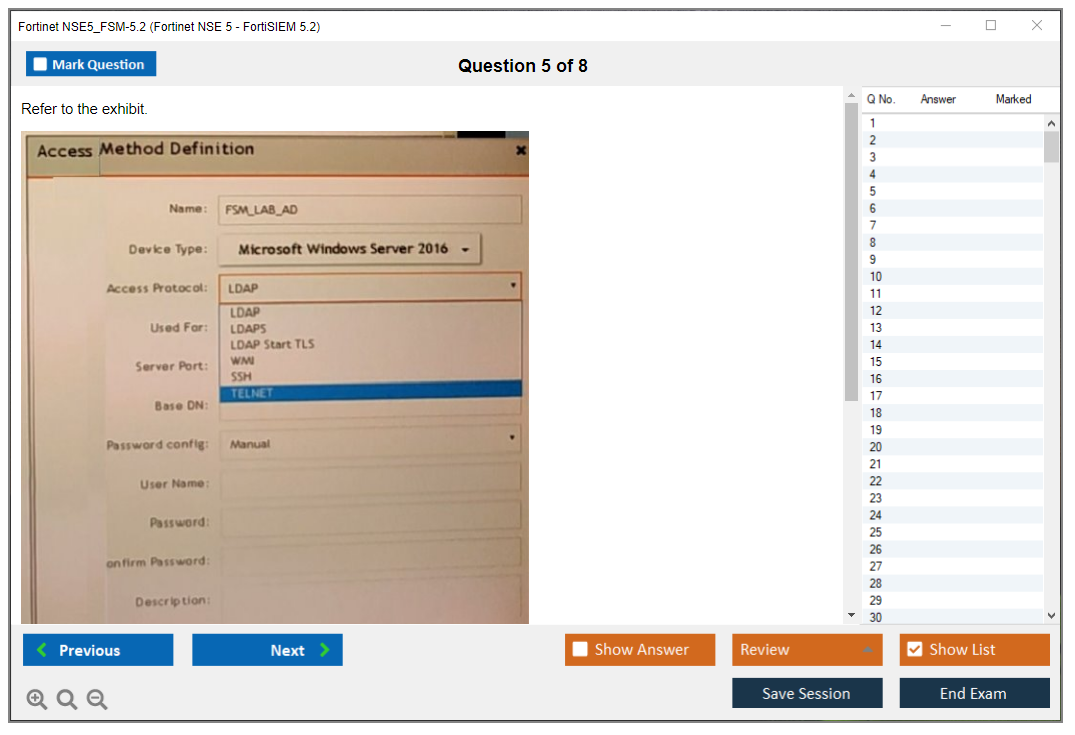The height and width of the screenshot is (735, 1075).
Task: Enable the Show Answer checkbox
Action: (580, 650)
